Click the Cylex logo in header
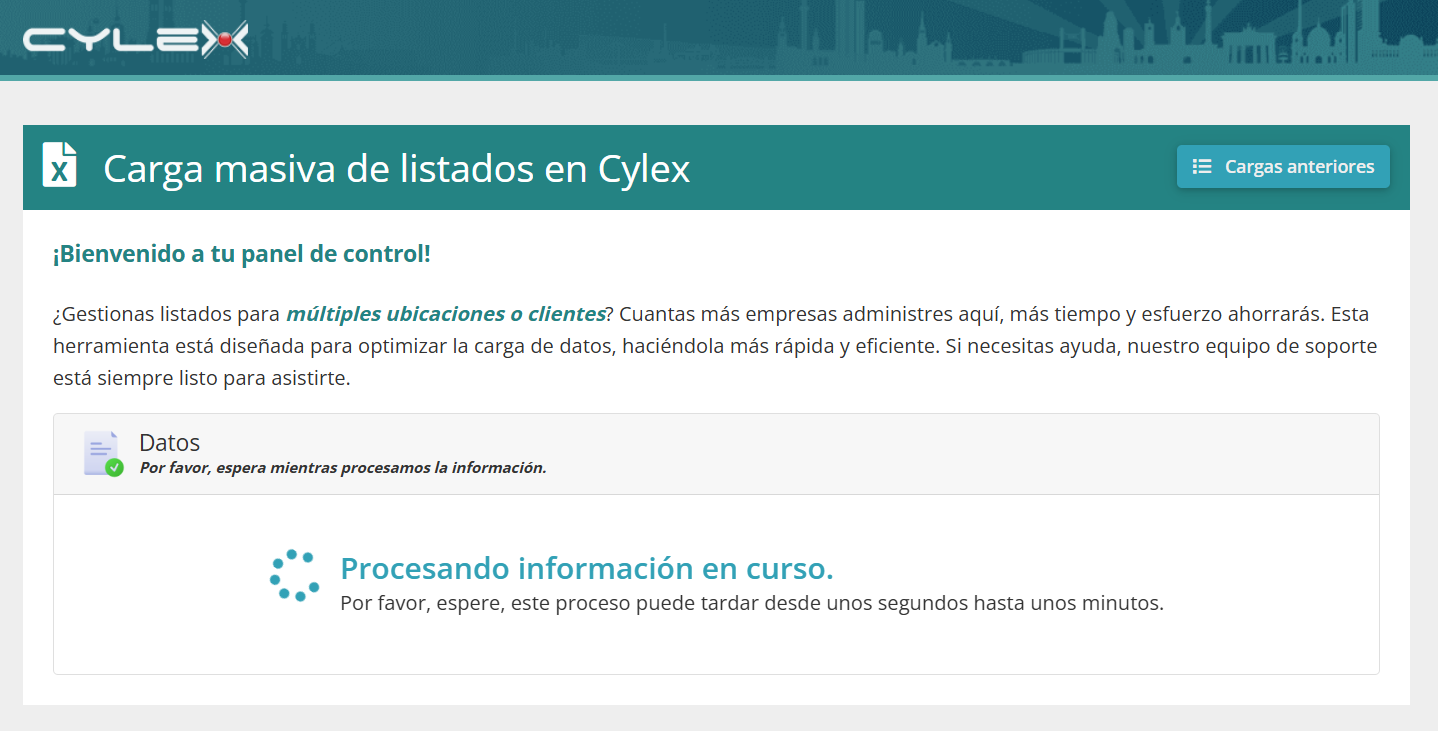Viewport: 1438px width, 731px height. pos(136,40)
